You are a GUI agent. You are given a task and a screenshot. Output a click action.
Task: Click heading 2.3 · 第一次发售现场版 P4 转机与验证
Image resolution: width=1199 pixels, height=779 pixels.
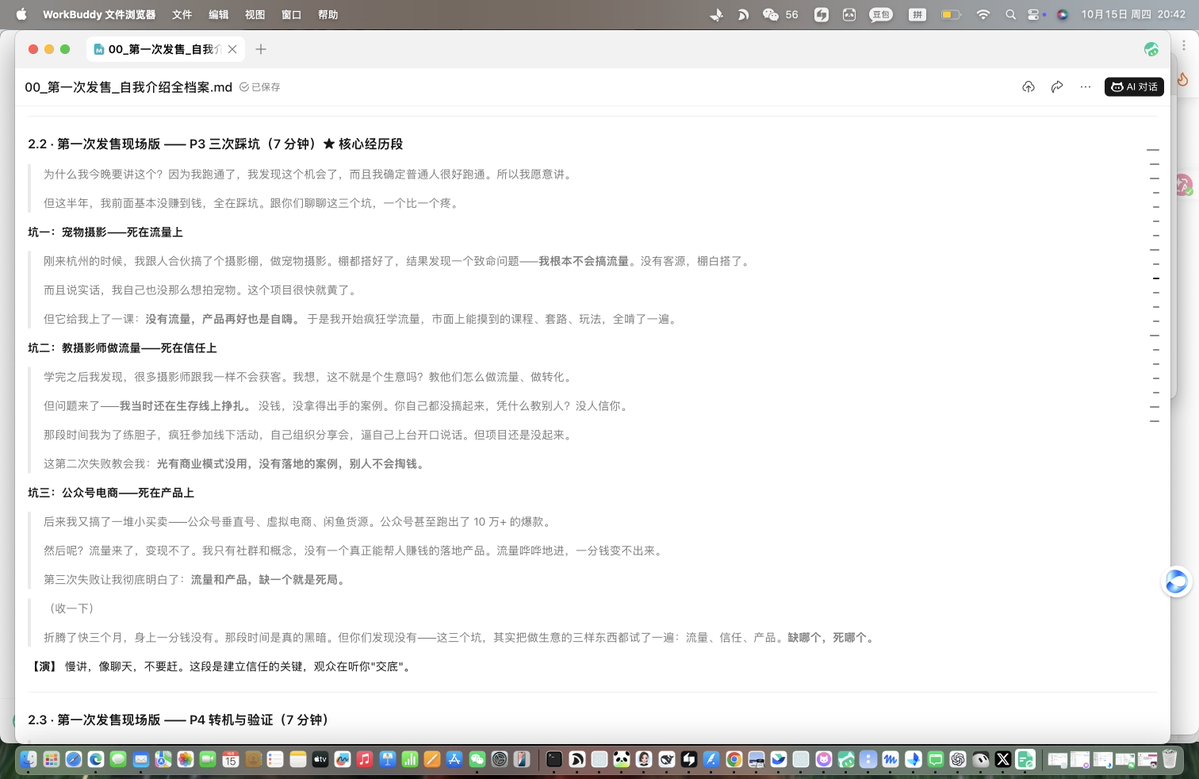[178, 719]
